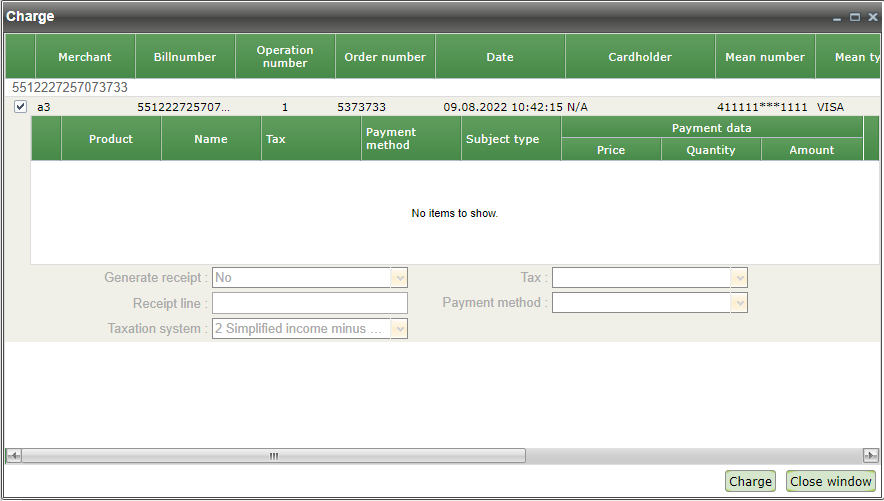The image size is (884, 501).
Task: Expand the Tax dropdown list
Action: pyautogui.click(x=739, y=278)
